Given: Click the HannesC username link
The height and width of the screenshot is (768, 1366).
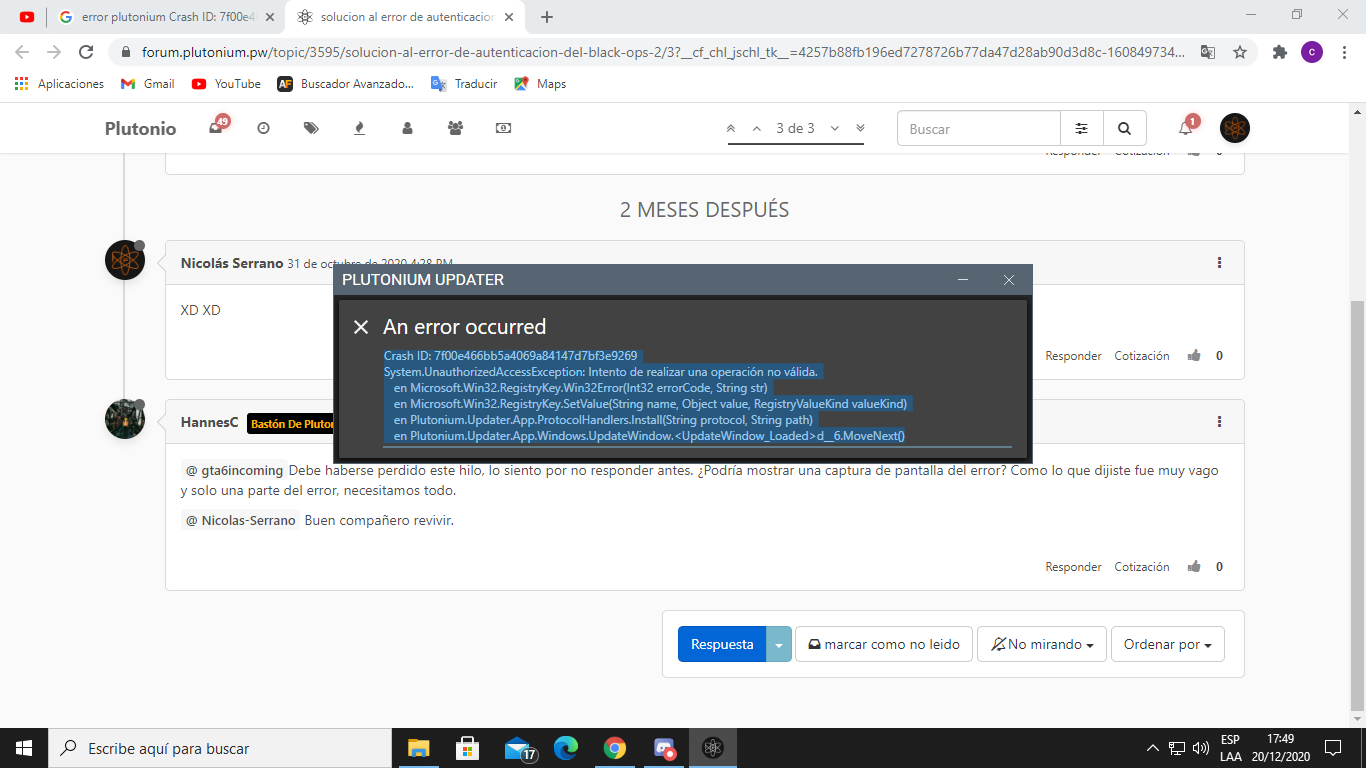Looking at the screenshot, I should pyautogui.click(x=210, y=423).
